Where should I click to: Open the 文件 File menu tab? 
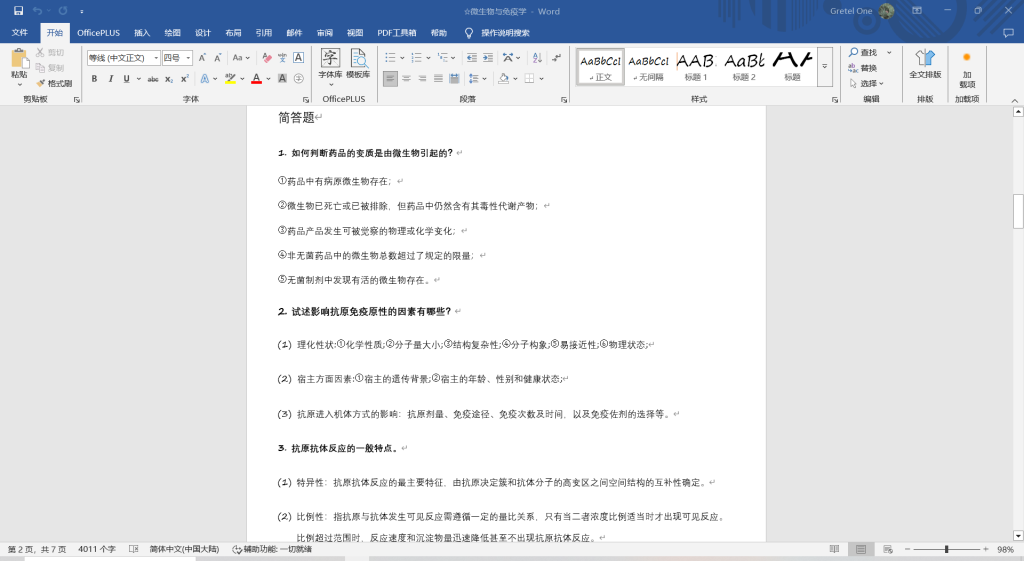tap(20, 33)
